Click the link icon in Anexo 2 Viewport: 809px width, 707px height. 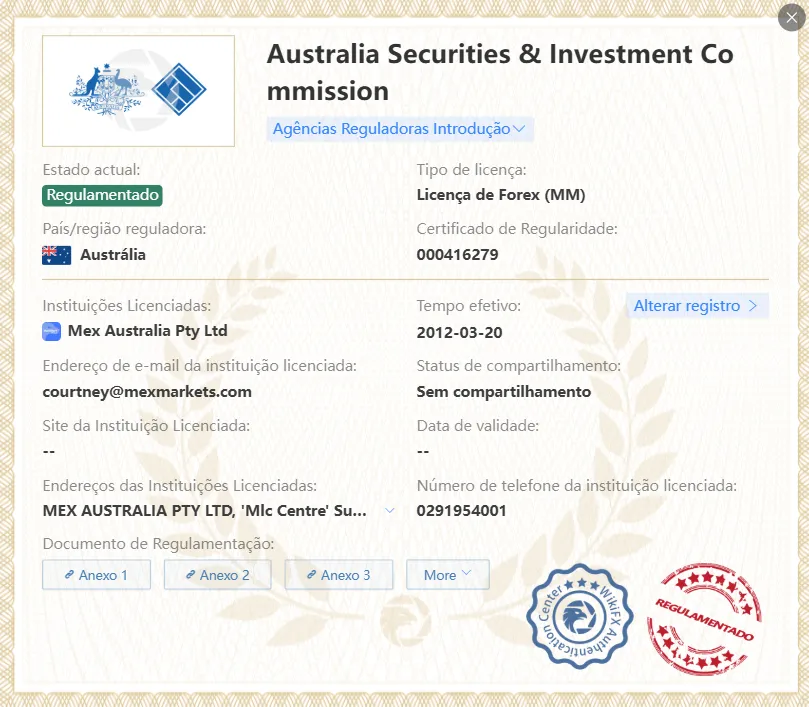pyautogui.click(x=190, y=574)
